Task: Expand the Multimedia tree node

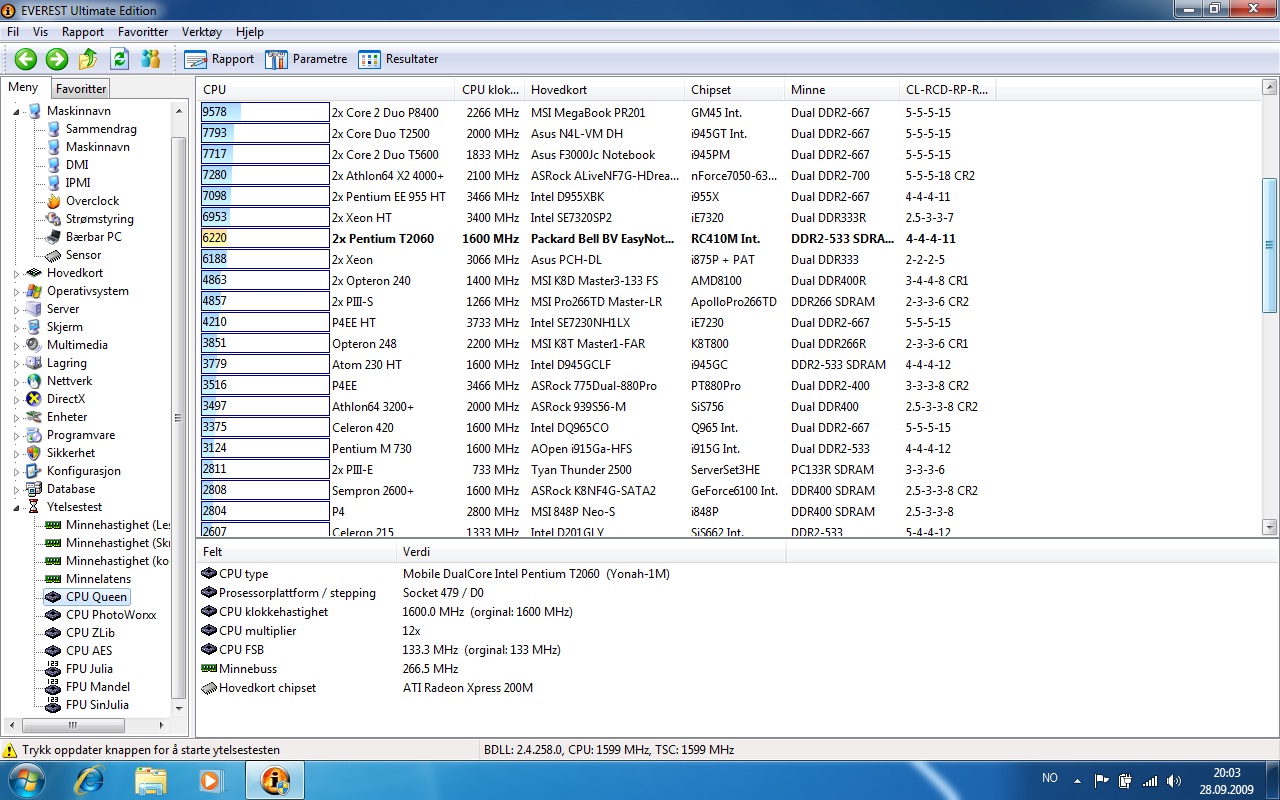Action: (x=16, y=345)
